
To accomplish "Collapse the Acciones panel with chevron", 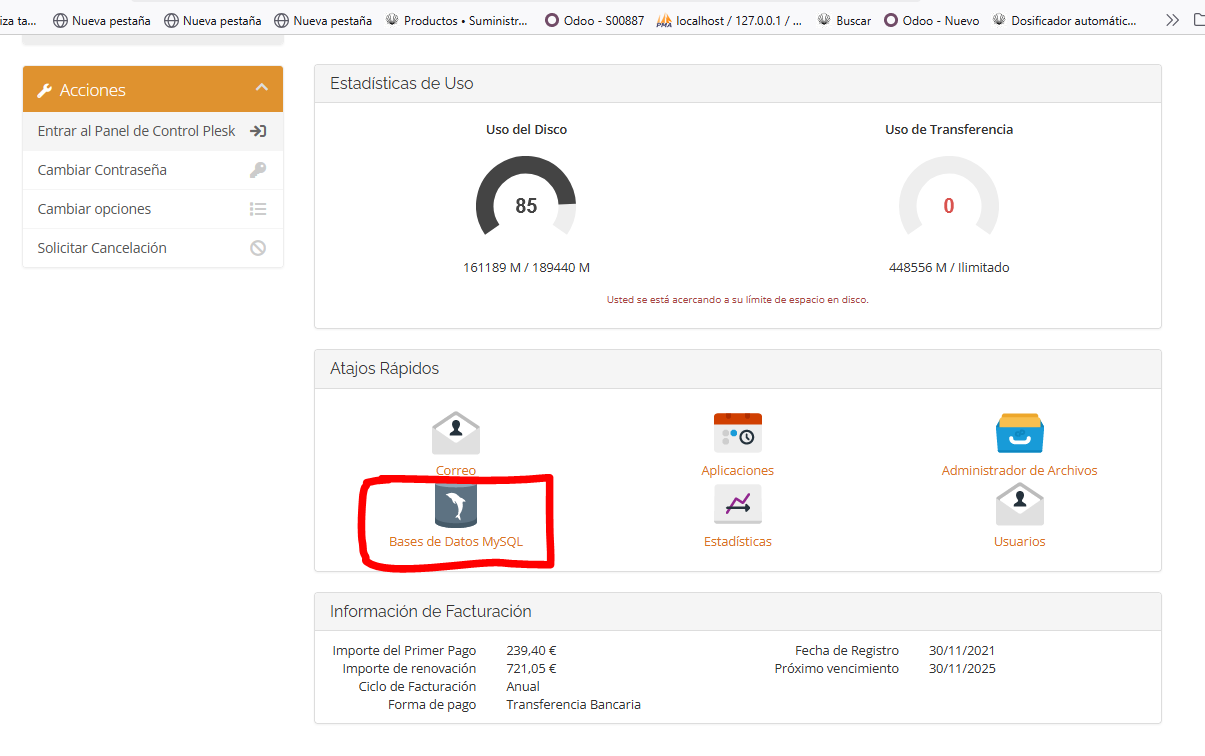I will 262,88.
